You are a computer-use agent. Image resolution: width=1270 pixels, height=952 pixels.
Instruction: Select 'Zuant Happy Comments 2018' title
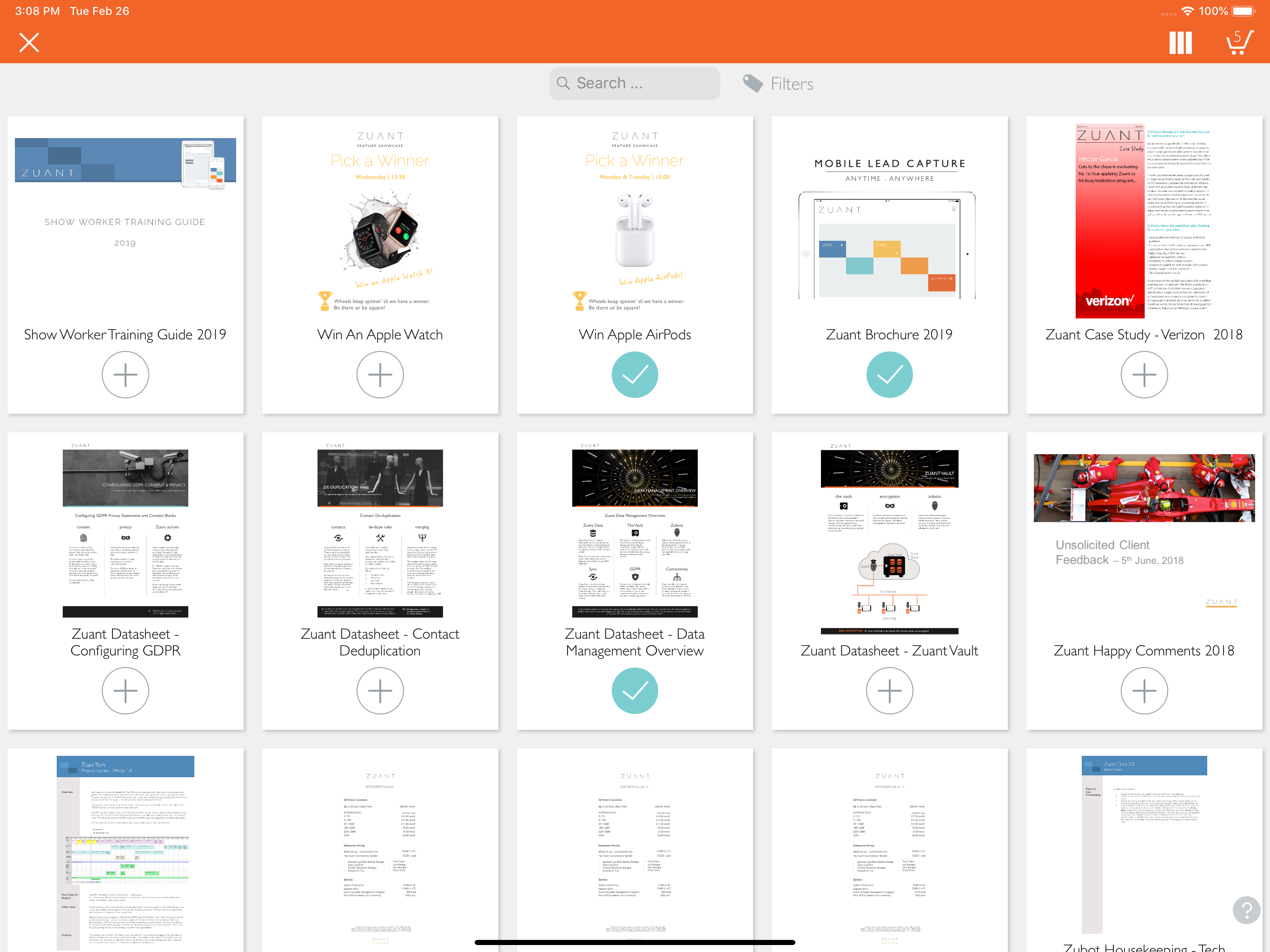click(x=1144, y=651)
